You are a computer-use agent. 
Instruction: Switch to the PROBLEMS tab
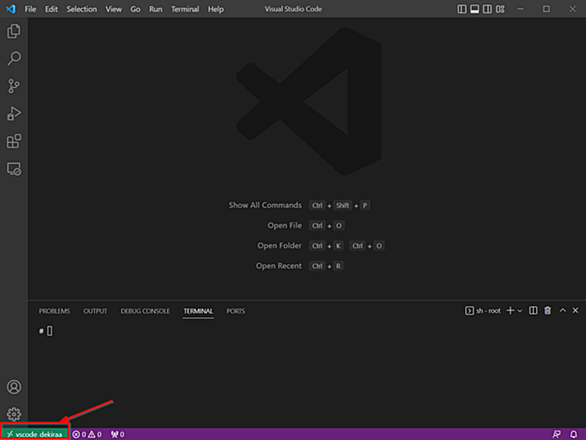pyautogui.click(x=55, y=311)
